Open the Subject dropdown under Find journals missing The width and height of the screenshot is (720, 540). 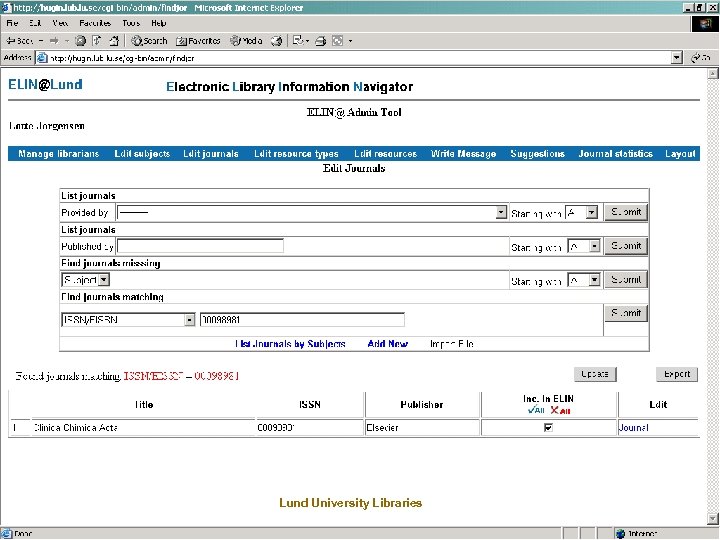coord(85,280)
